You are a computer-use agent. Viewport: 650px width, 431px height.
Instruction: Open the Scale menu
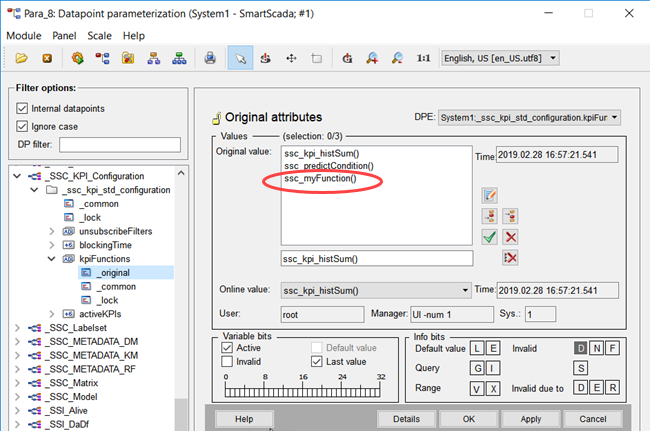(x=99, y=35)
